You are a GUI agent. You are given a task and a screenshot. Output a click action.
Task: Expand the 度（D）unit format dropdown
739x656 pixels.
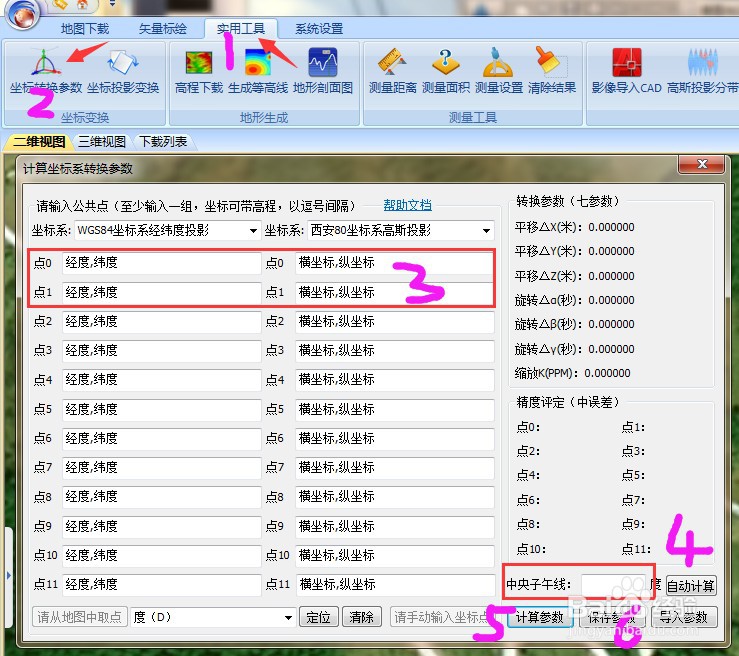click(x=288, y=617)
